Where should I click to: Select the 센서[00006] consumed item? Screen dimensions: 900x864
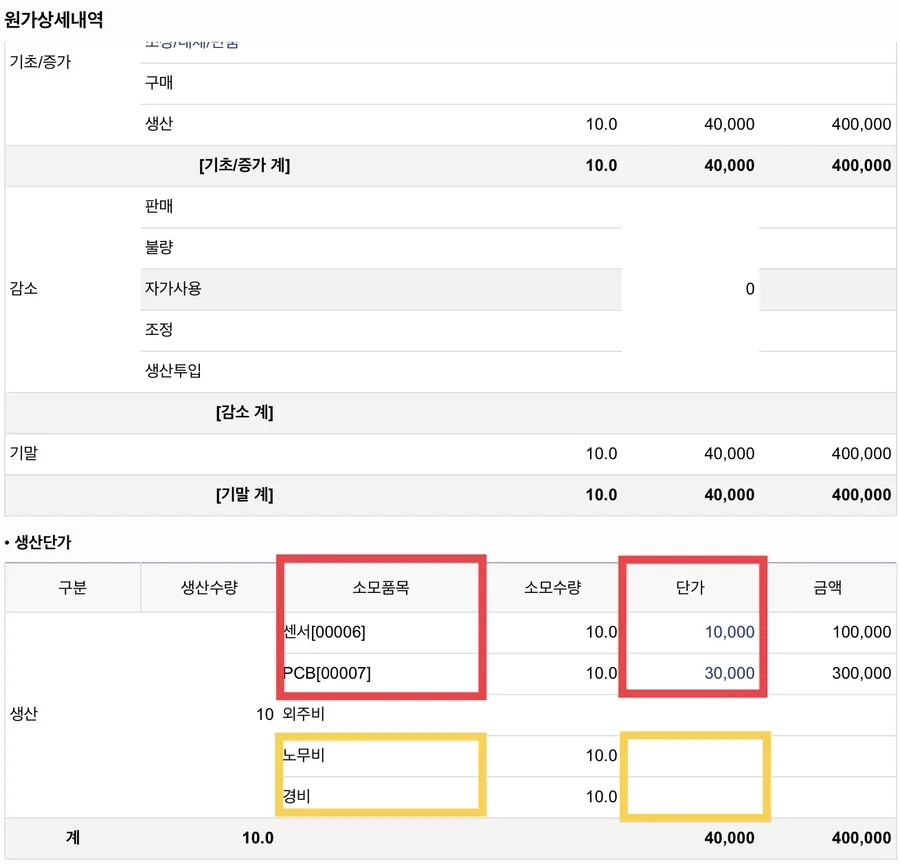pyautogui.click(x=324, y=632)
